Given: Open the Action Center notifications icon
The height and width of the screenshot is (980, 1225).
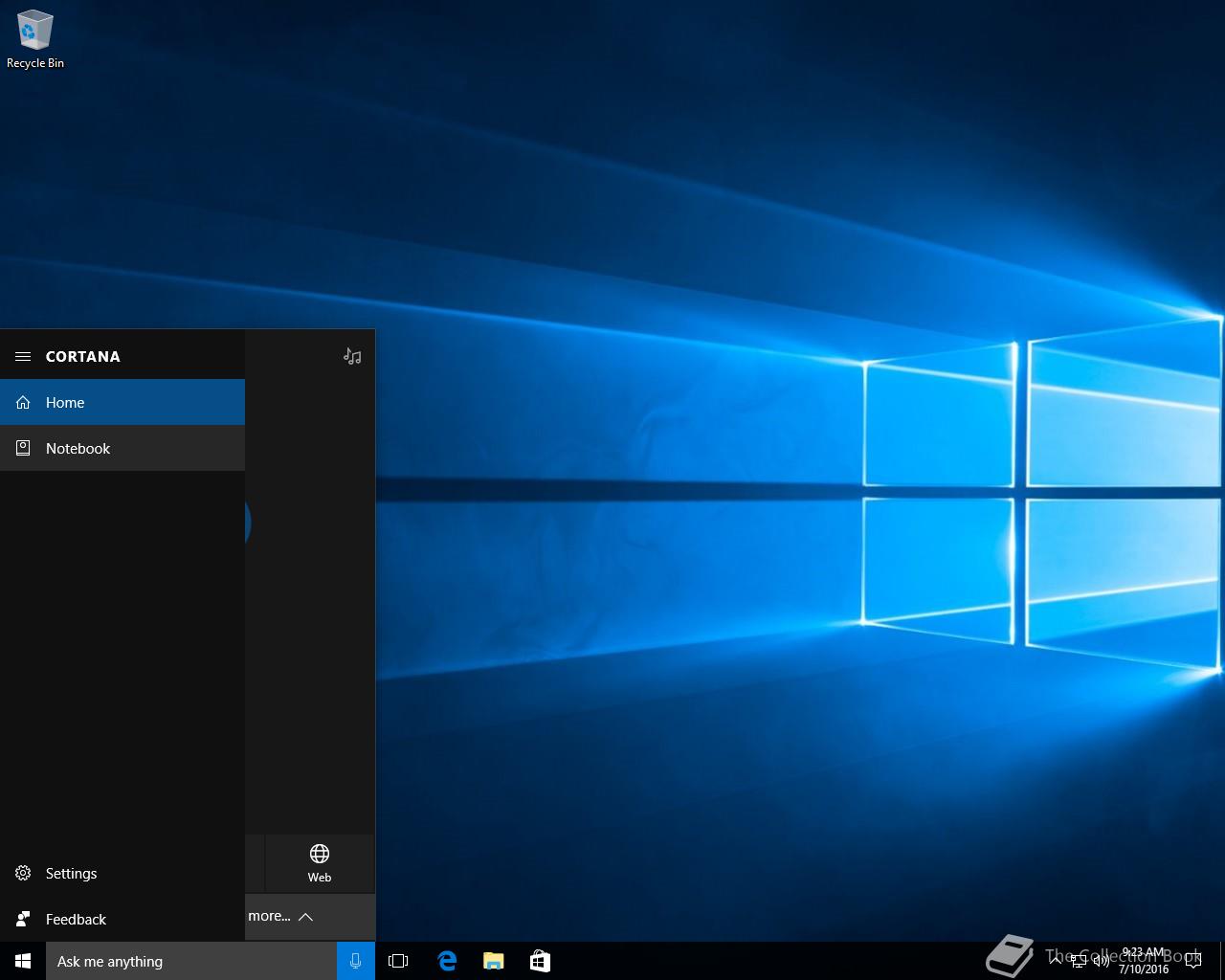Looking at the screenshot, I should [x=1192, y=961].
